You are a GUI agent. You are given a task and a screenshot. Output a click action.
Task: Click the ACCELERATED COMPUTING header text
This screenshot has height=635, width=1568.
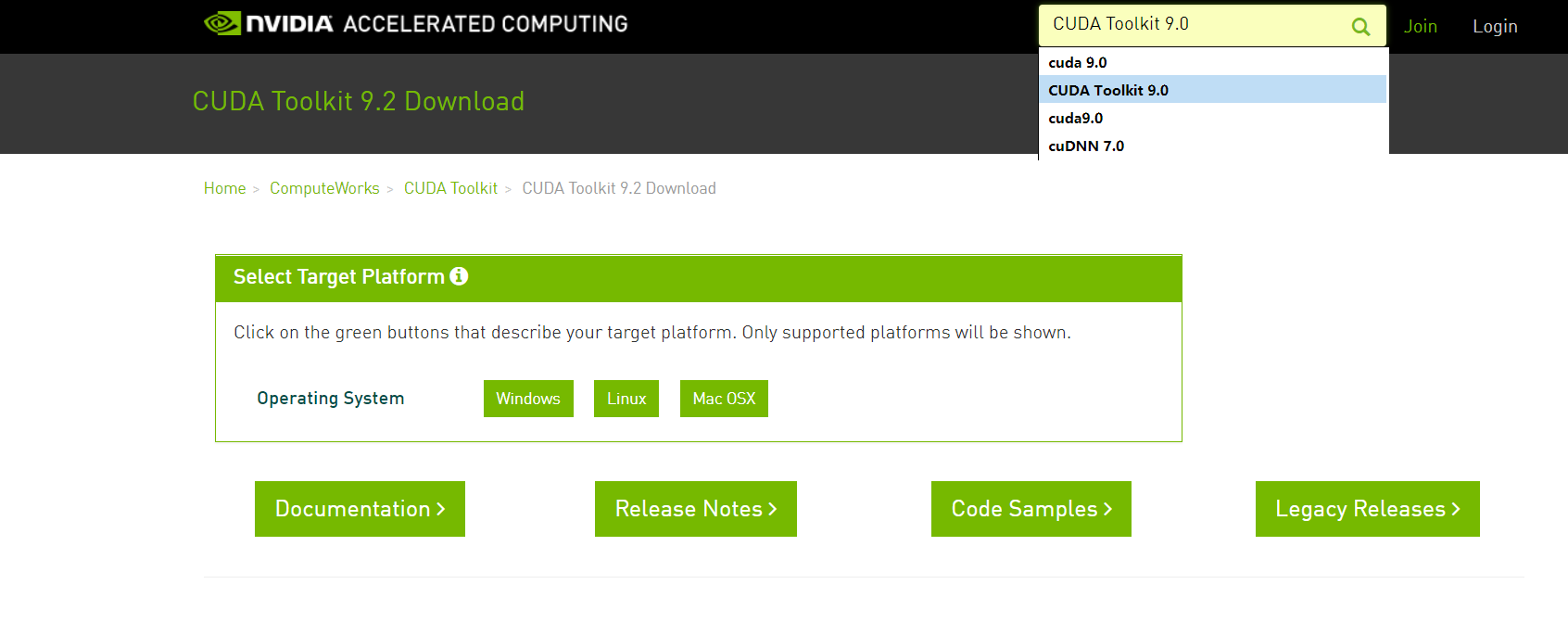[486, 24]
